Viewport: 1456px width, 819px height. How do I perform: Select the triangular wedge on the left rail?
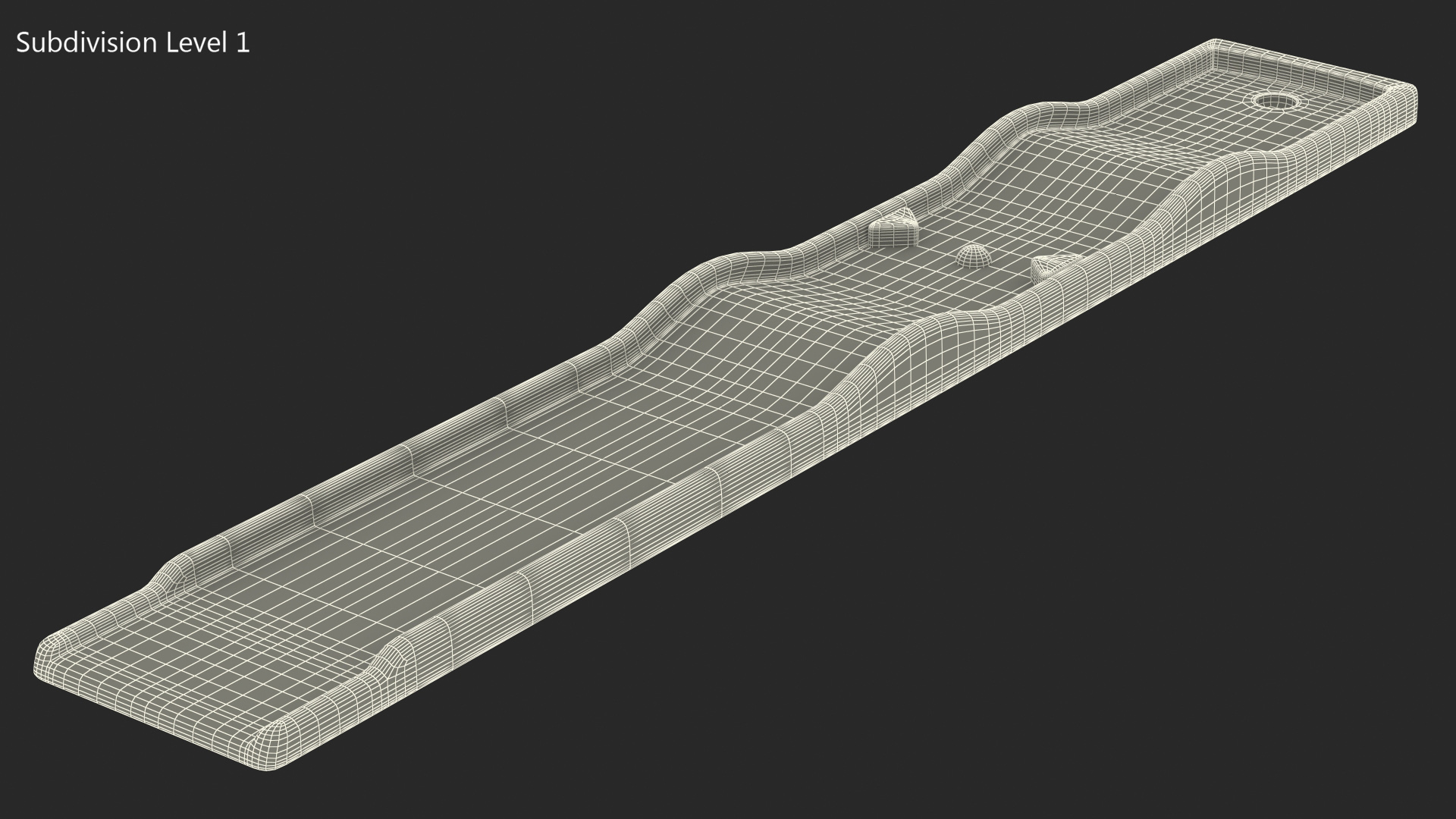tap(892, 231)
